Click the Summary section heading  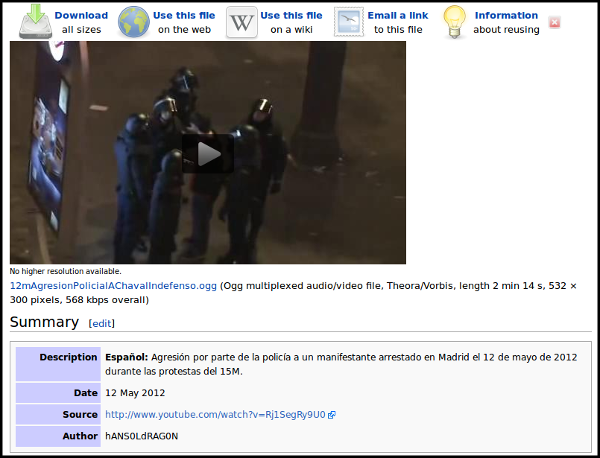[44, 322]
